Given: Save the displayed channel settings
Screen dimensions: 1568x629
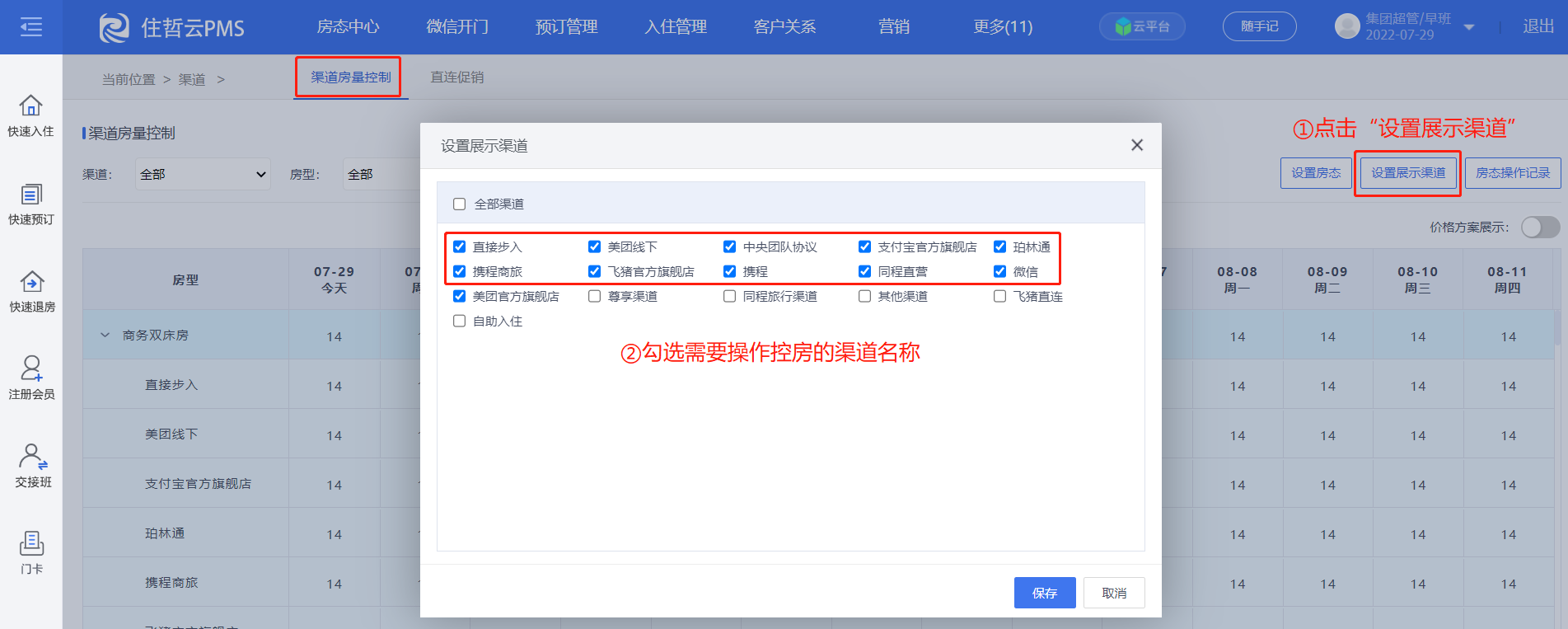Looking at the screenshot, I should (1045, 593).
